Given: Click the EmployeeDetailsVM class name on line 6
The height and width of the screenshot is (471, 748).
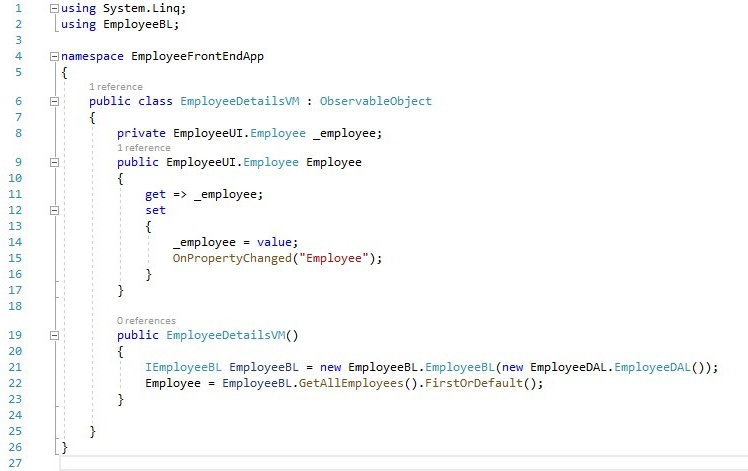Looking at the screenshot, I should click(240, 101).
